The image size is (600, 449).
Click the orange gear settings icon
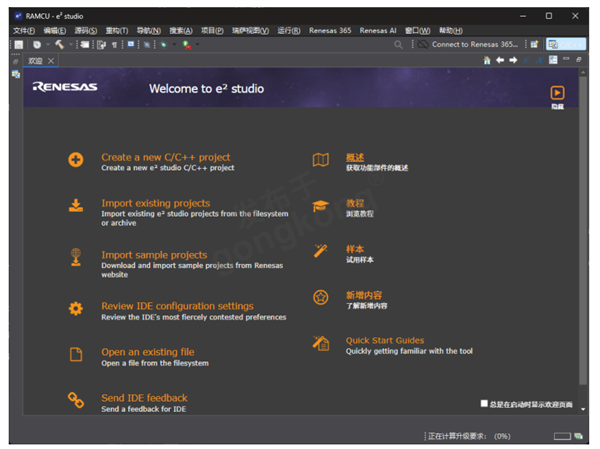coord(76,309)
